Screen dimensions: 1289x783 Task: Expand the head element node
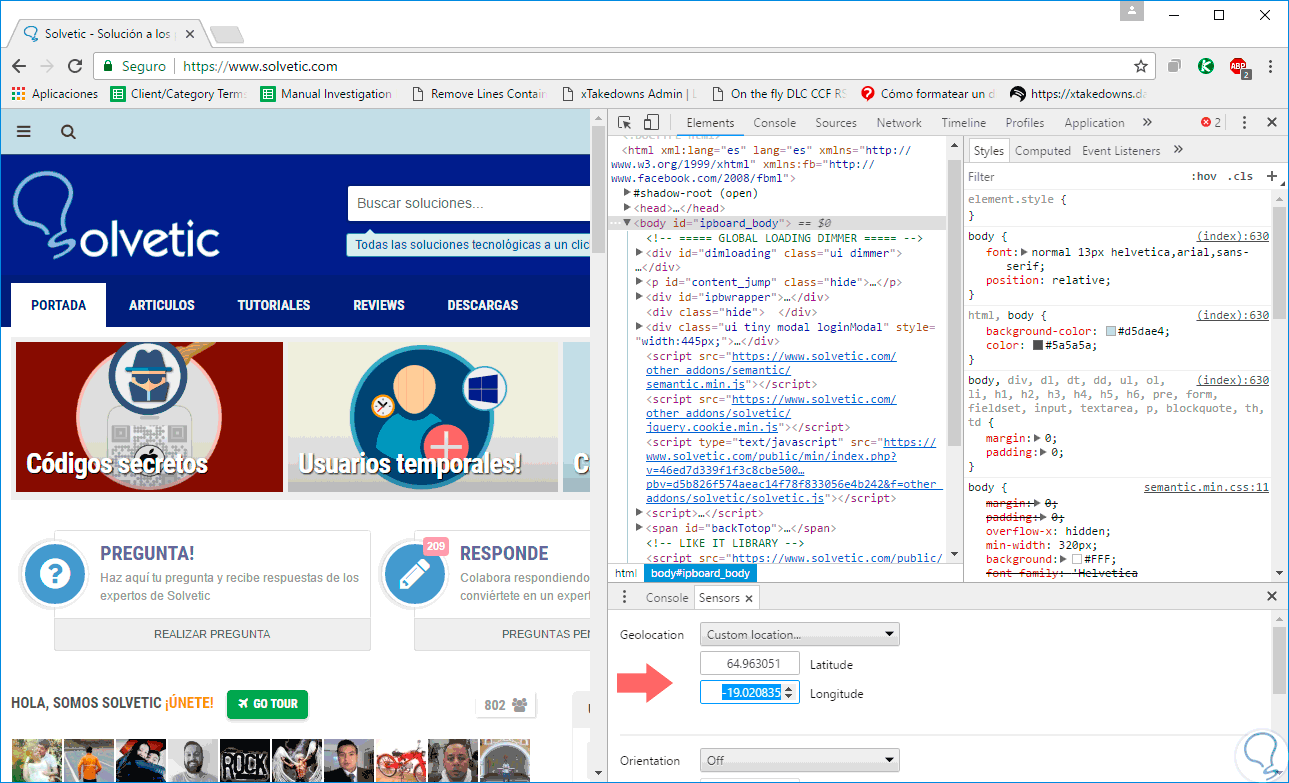[627, 208]
